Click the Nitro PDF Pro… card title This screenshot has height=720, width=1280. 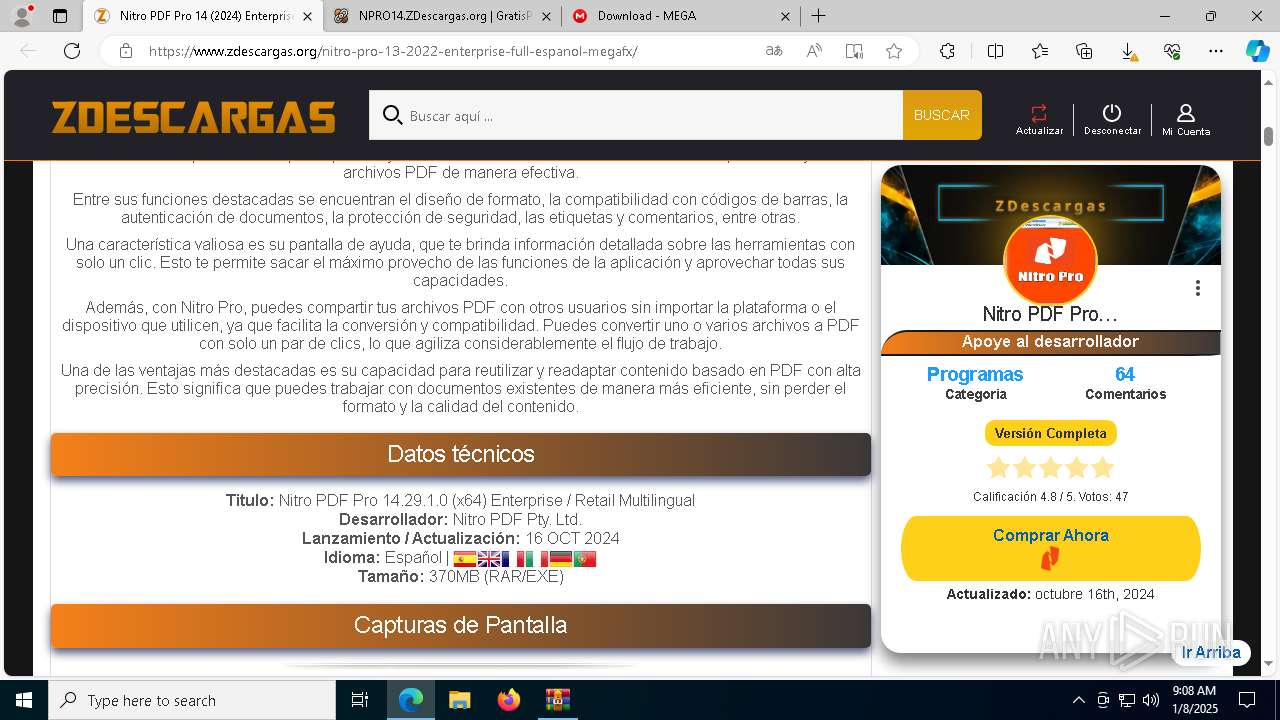1050,314
